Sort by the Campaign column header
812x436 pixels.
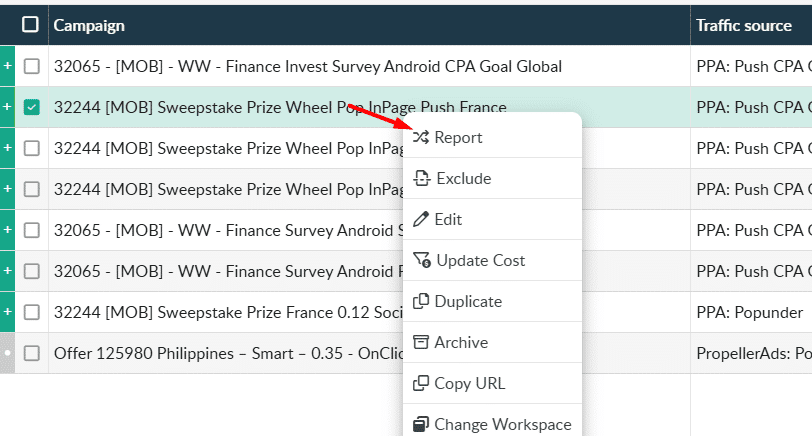click(89, 25)
